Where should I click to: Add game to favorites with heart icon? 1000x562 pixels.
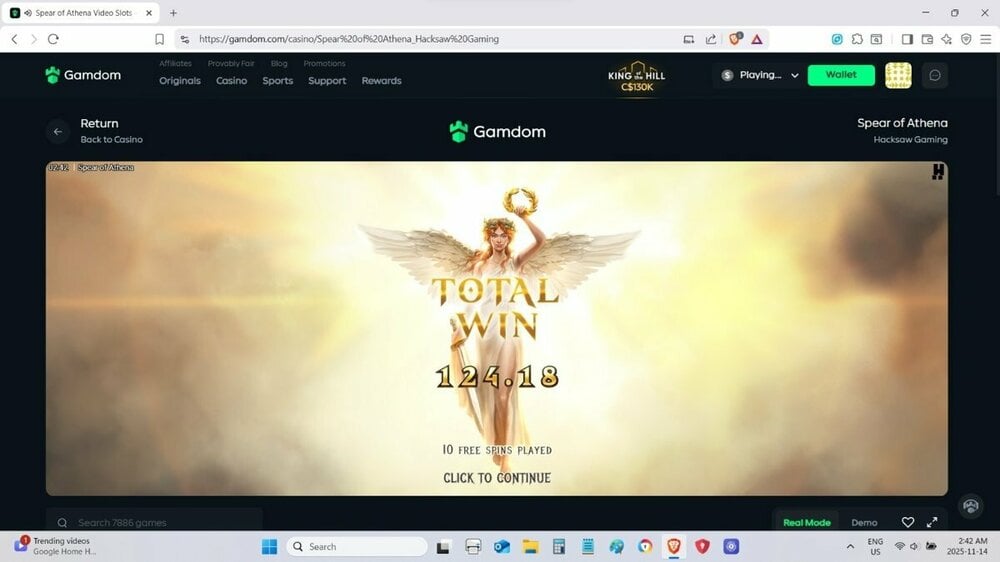tap(908, 522)
